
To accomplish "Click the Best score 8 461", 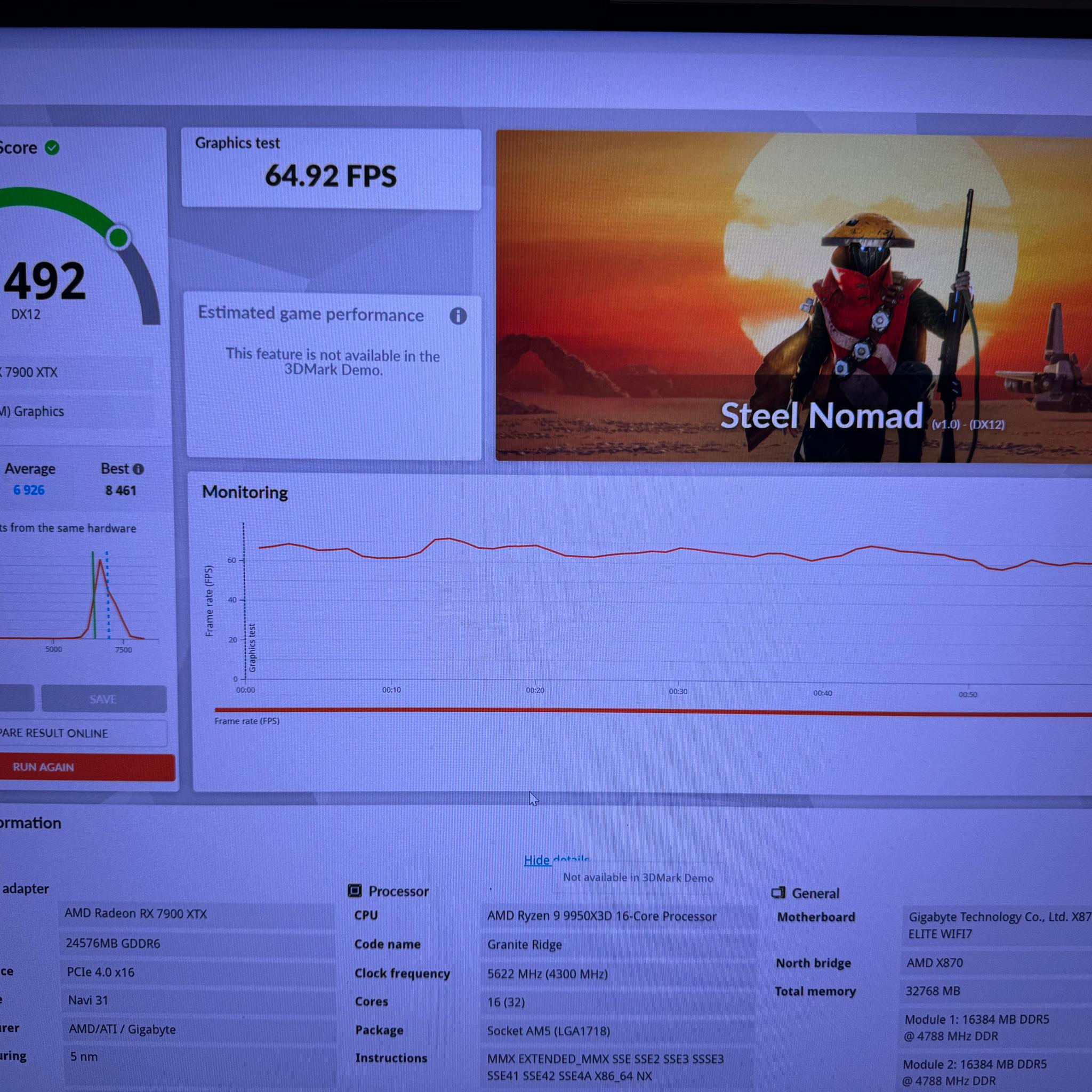I will point(121,491).
